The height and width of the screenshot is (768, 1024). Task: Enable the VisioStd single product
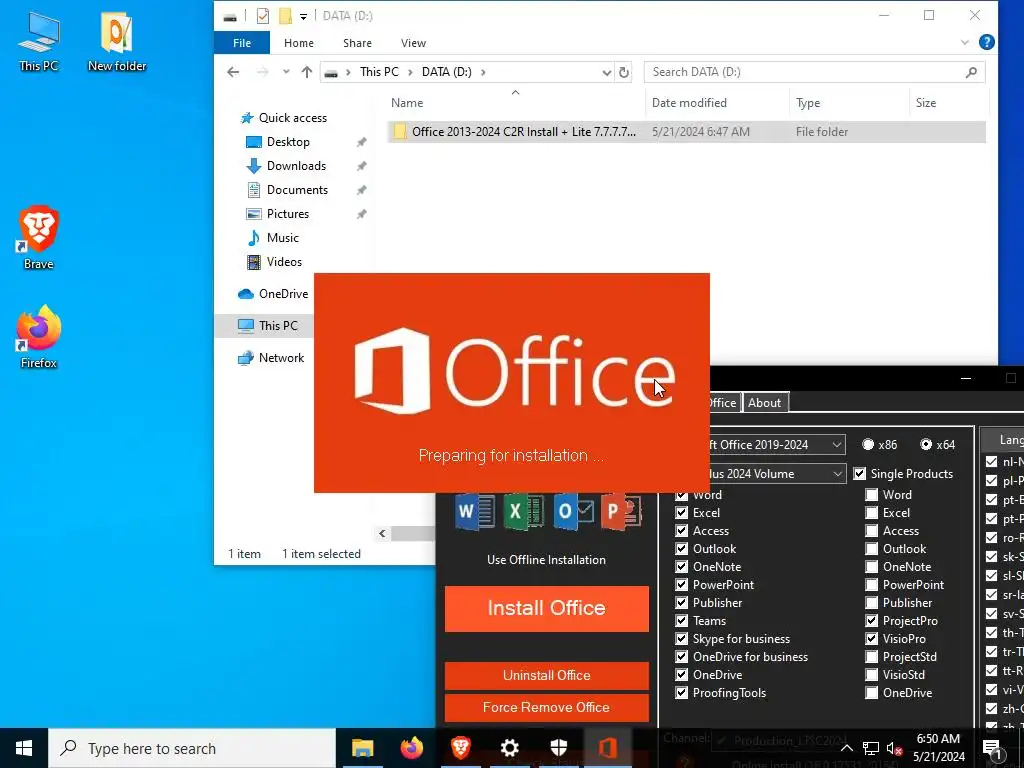[x=871, y=675]
